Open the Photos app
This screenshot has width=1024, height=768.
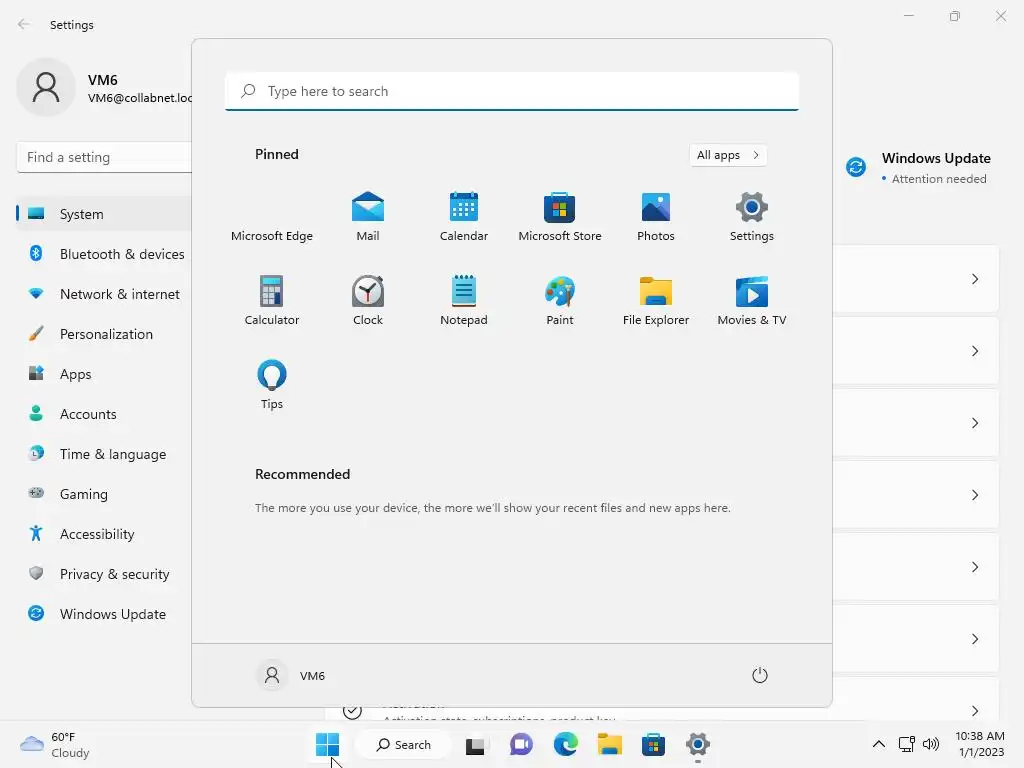click(x=656, y=216)
